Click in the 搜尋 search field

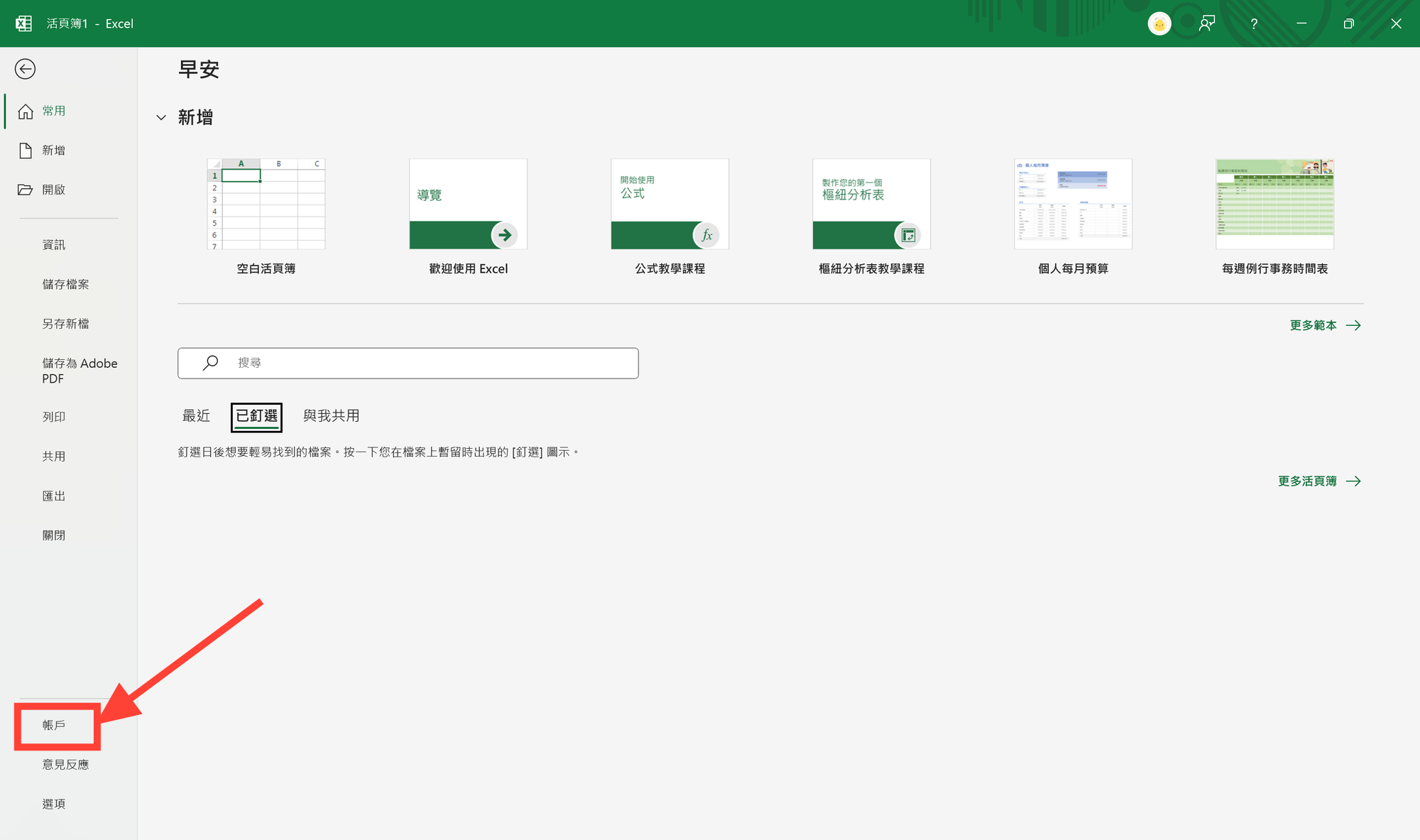pos(426,363)
